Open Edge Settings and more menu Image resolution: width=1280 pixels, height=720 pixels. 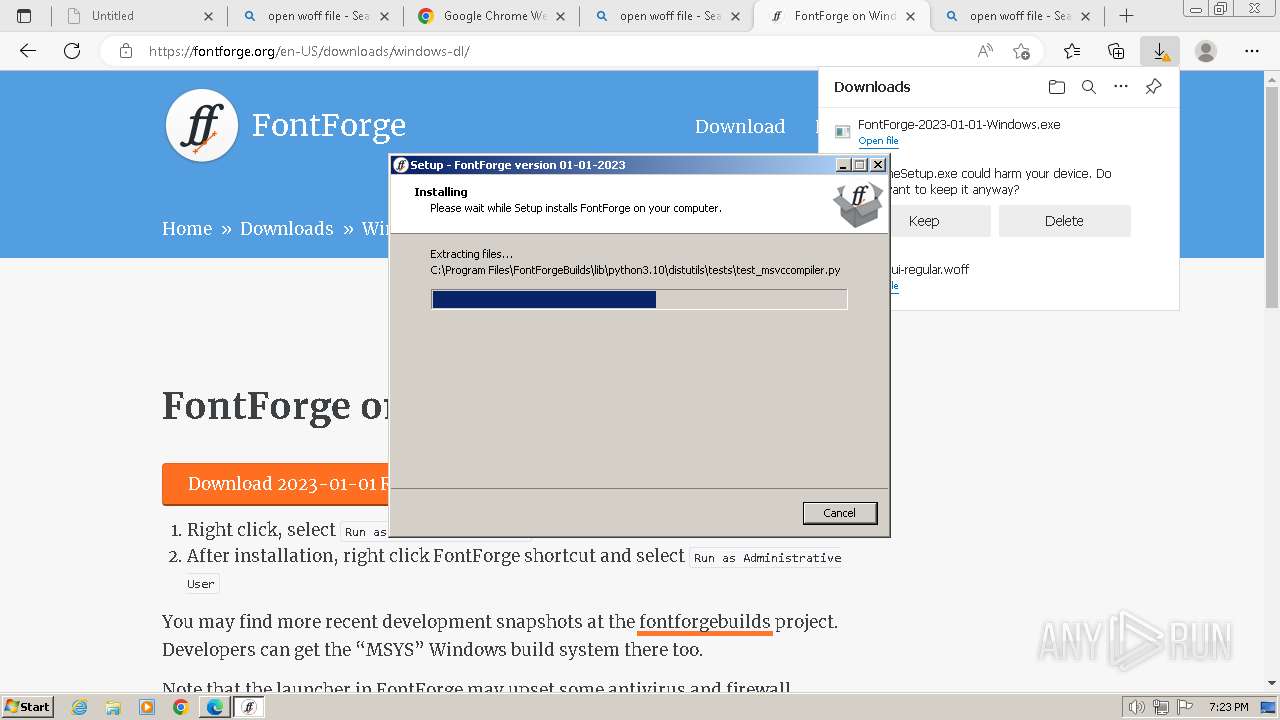1252,51
